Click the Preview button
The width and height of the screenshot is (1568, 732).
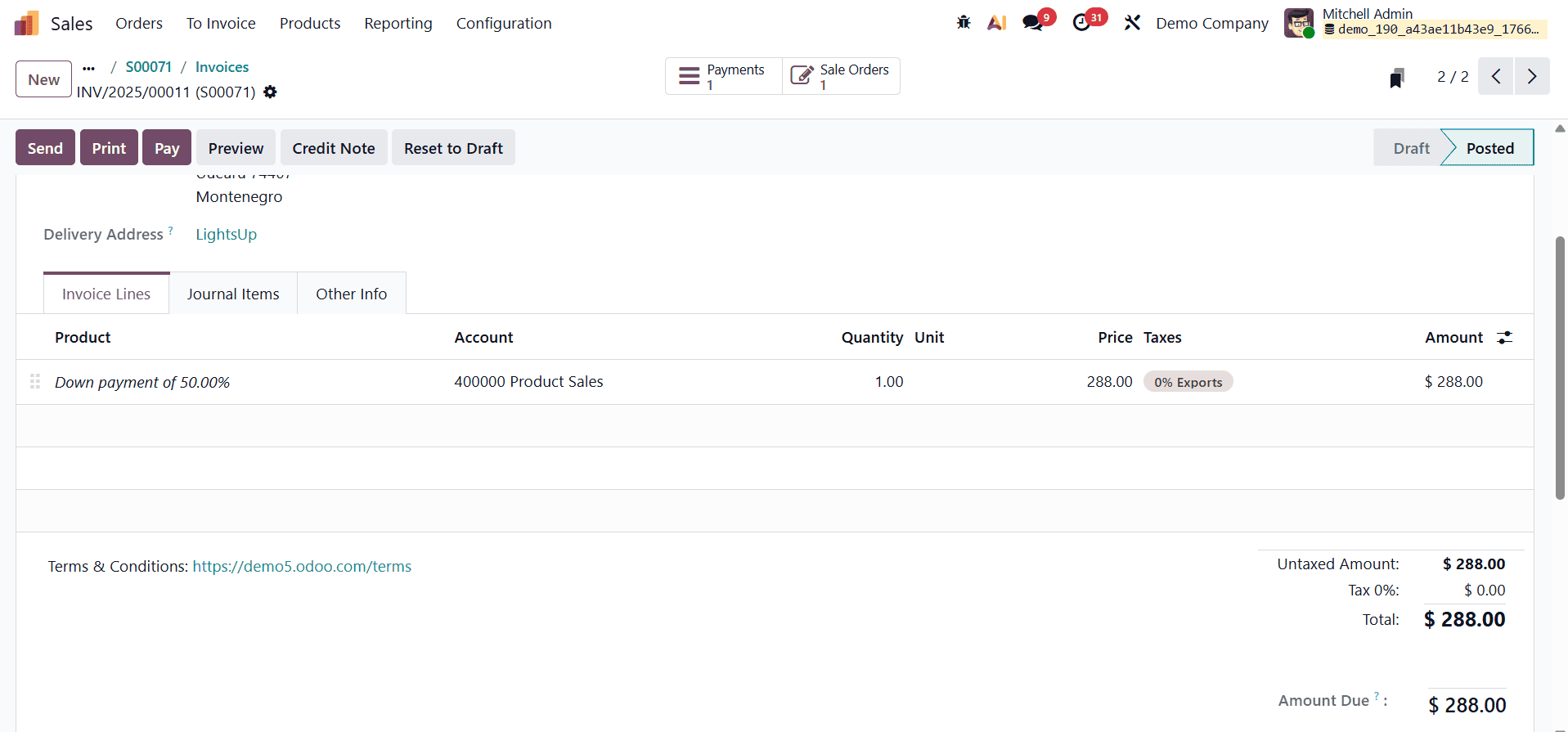(236, 148)
